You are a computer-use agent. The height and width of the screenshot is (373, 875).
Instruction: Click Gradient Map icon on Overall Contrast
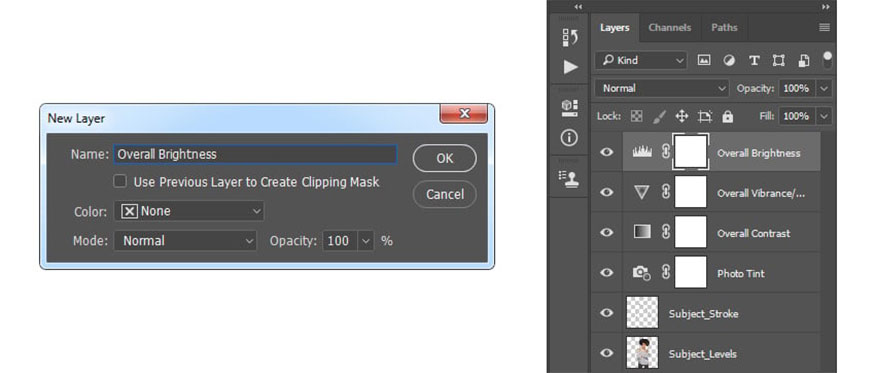642,232
